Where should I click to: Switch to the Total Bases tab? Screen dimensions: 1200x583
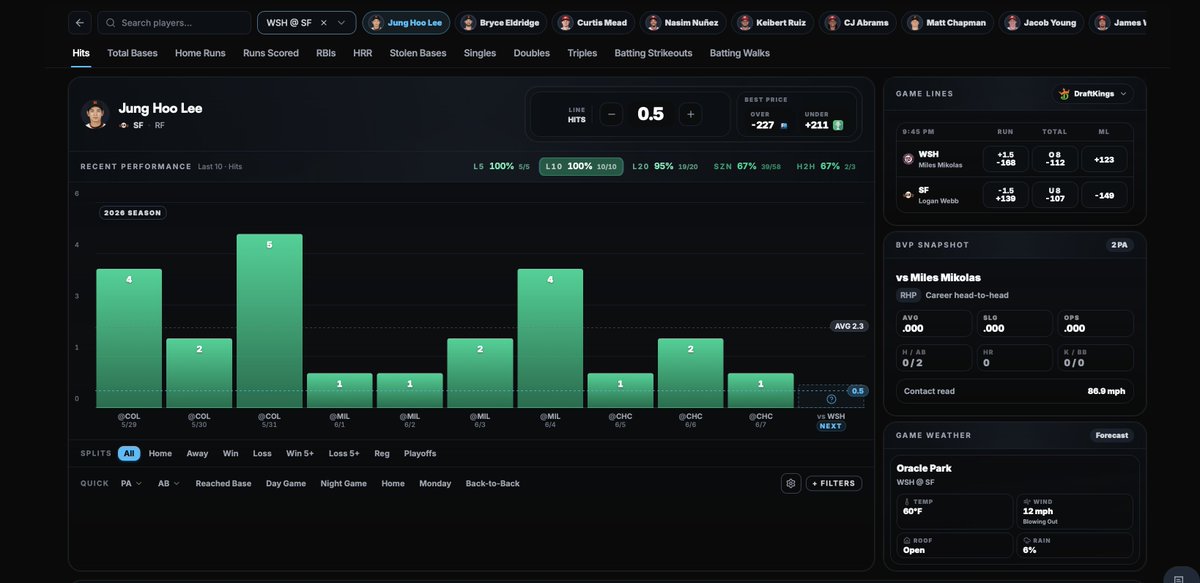point(132,53)
